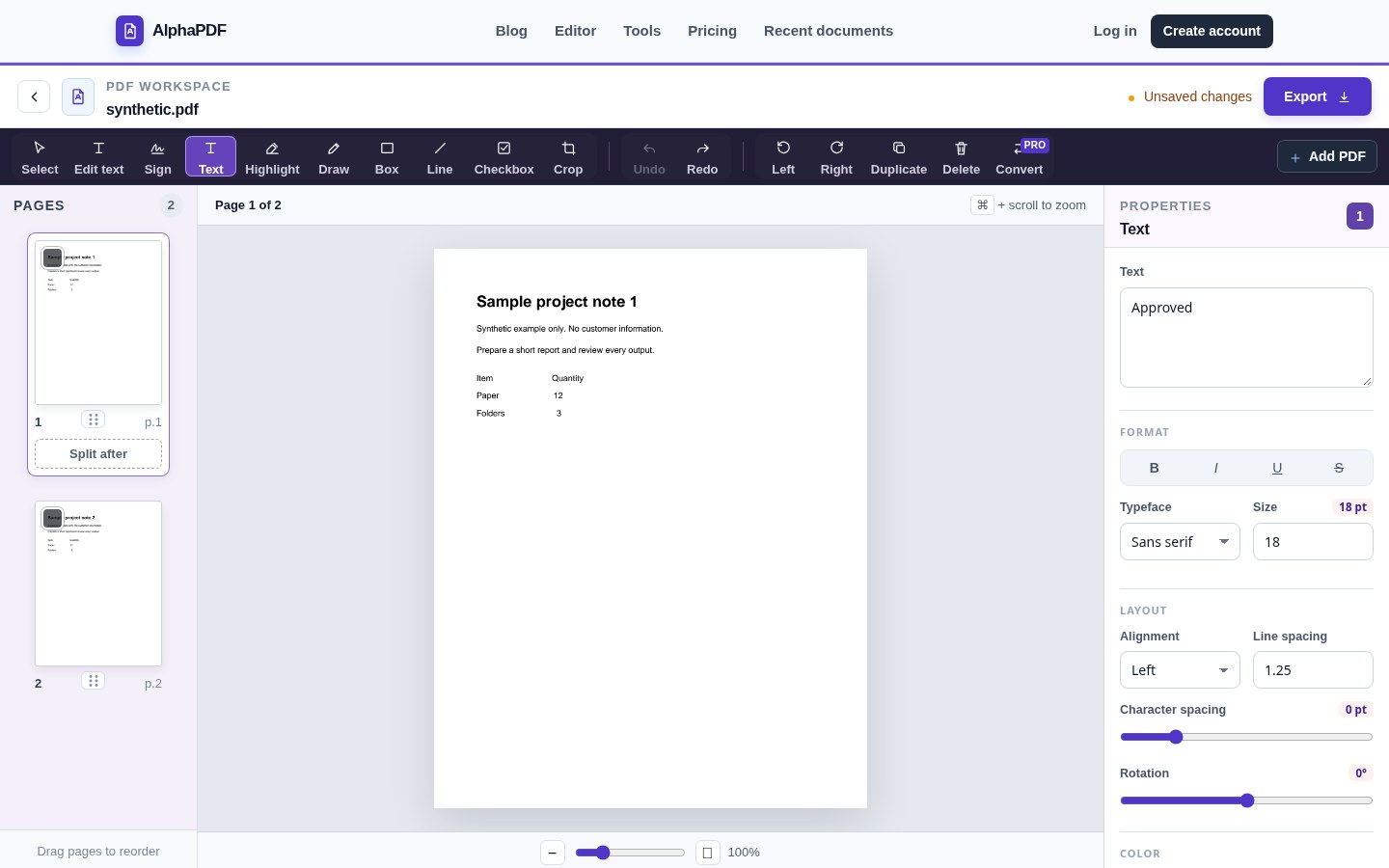Pick the Highlight tool
1389x868 pixels.
coord(272,156)
